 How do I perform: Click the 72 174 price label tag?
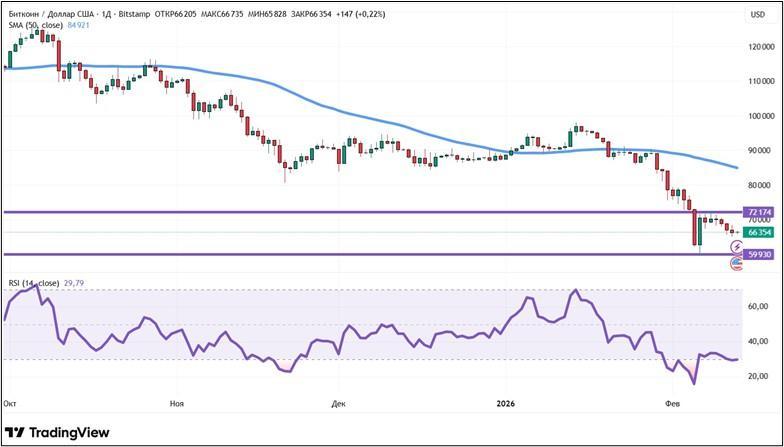coord(759,212)
